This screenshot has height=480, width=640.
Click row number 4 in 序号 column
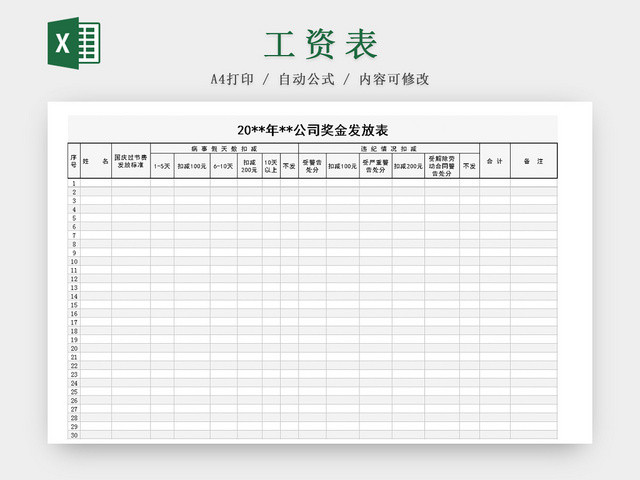coord(74,209)
